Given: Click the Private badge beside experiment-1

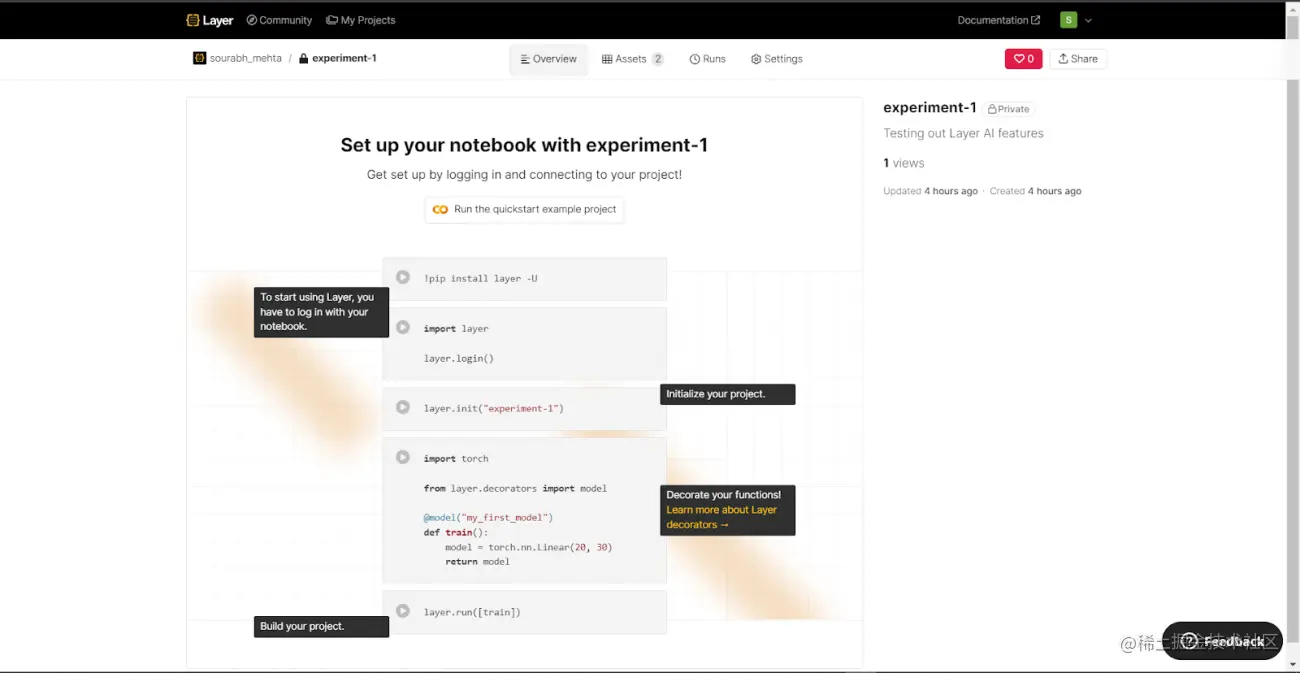Looking at the screenshot, I should point(1009,109).
